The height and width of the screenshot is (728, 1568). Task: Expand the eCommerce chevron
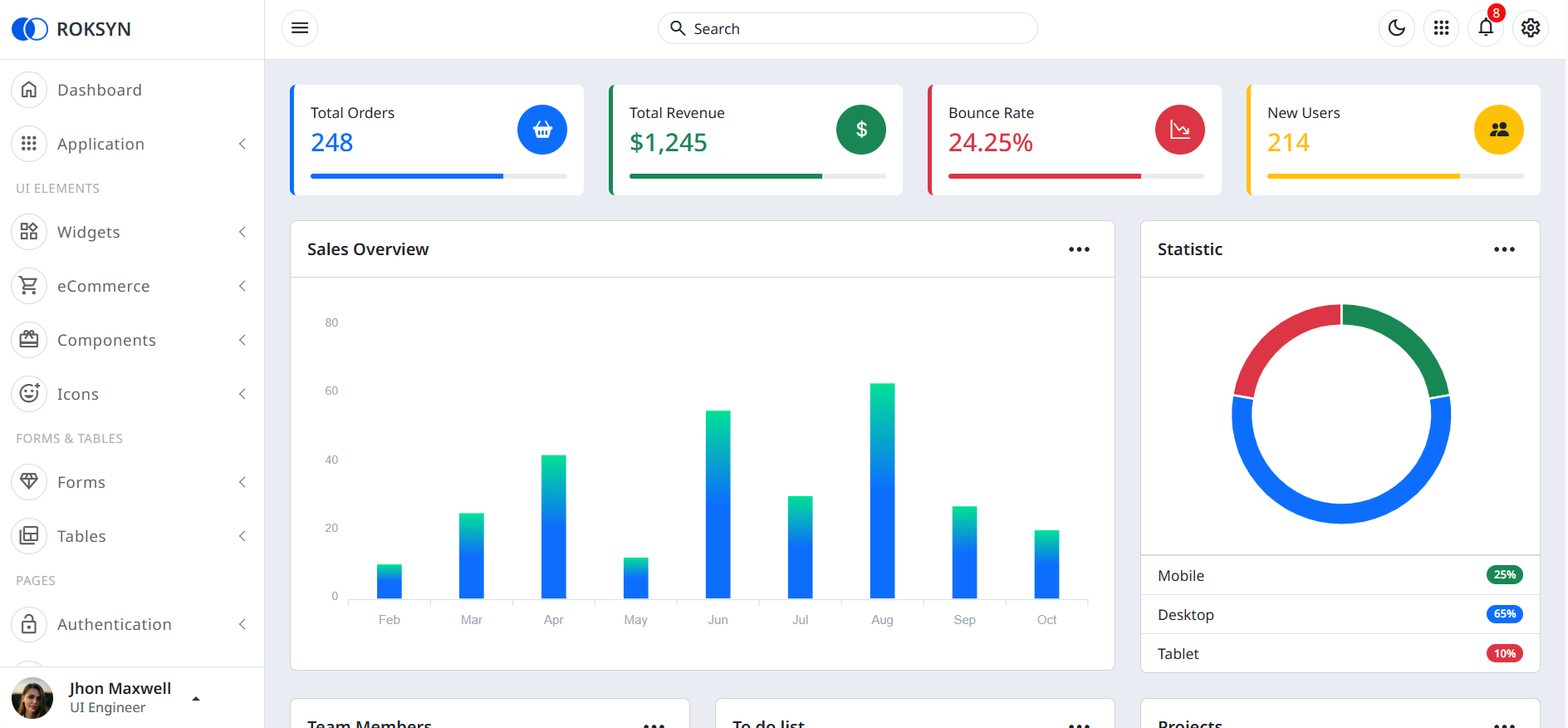(243, 286)
